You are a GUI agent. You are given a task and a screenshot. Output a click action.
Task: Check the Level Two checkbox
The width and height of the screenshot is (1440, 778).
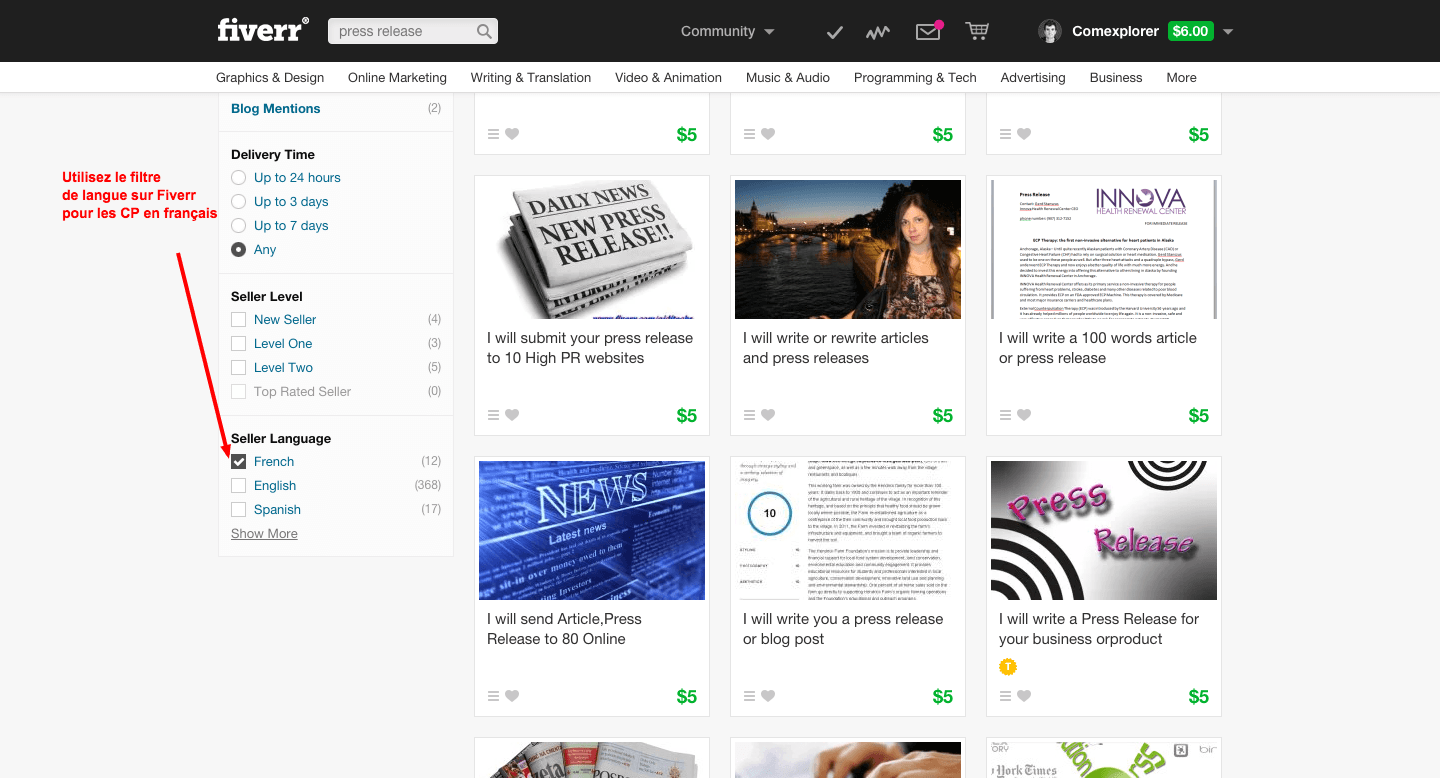(238, 367)
